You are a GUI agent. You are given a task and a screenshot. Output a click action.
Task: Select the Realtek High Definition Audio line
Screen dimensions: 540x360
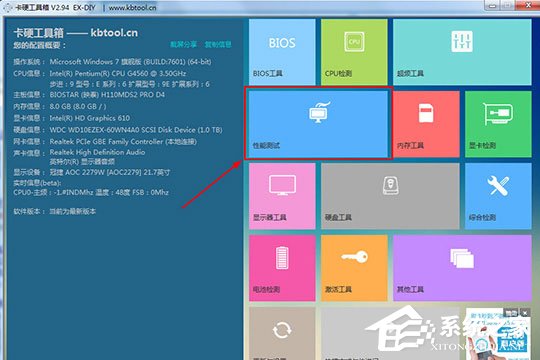click(79, 152)
